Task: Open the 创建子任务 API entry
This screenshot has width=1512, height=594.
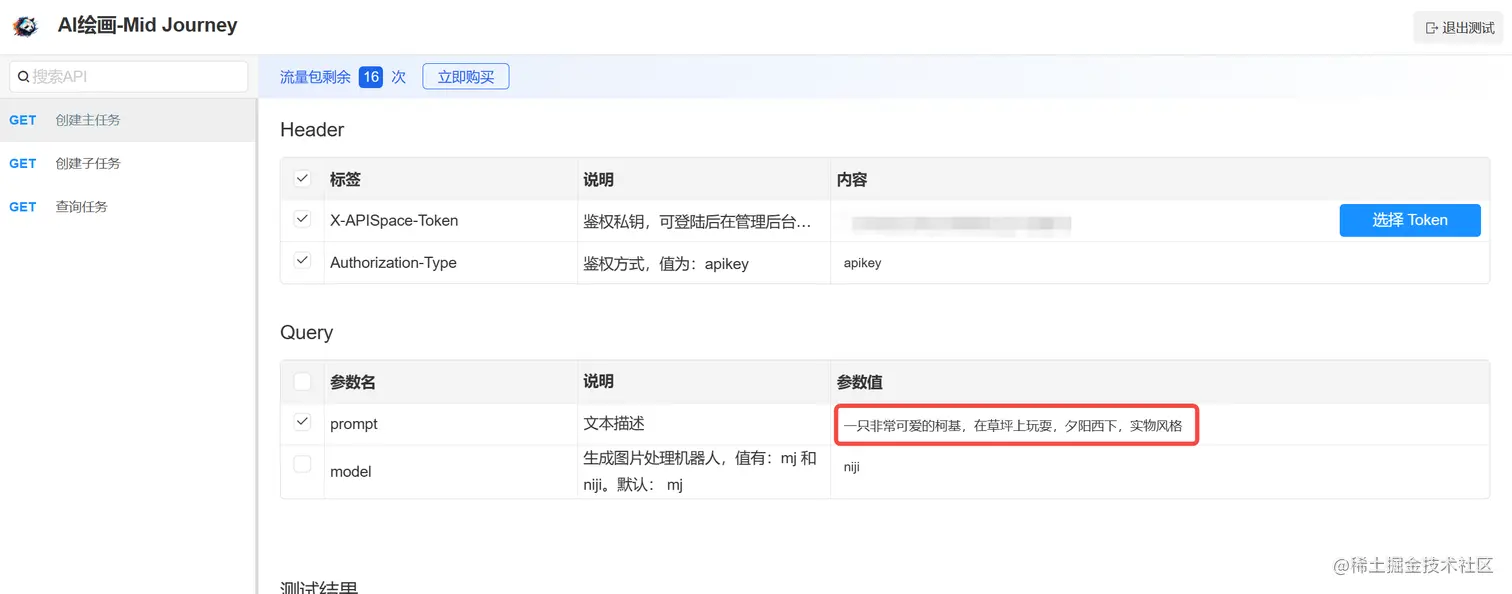Action: pyautogui.click(x=128, y=163)
